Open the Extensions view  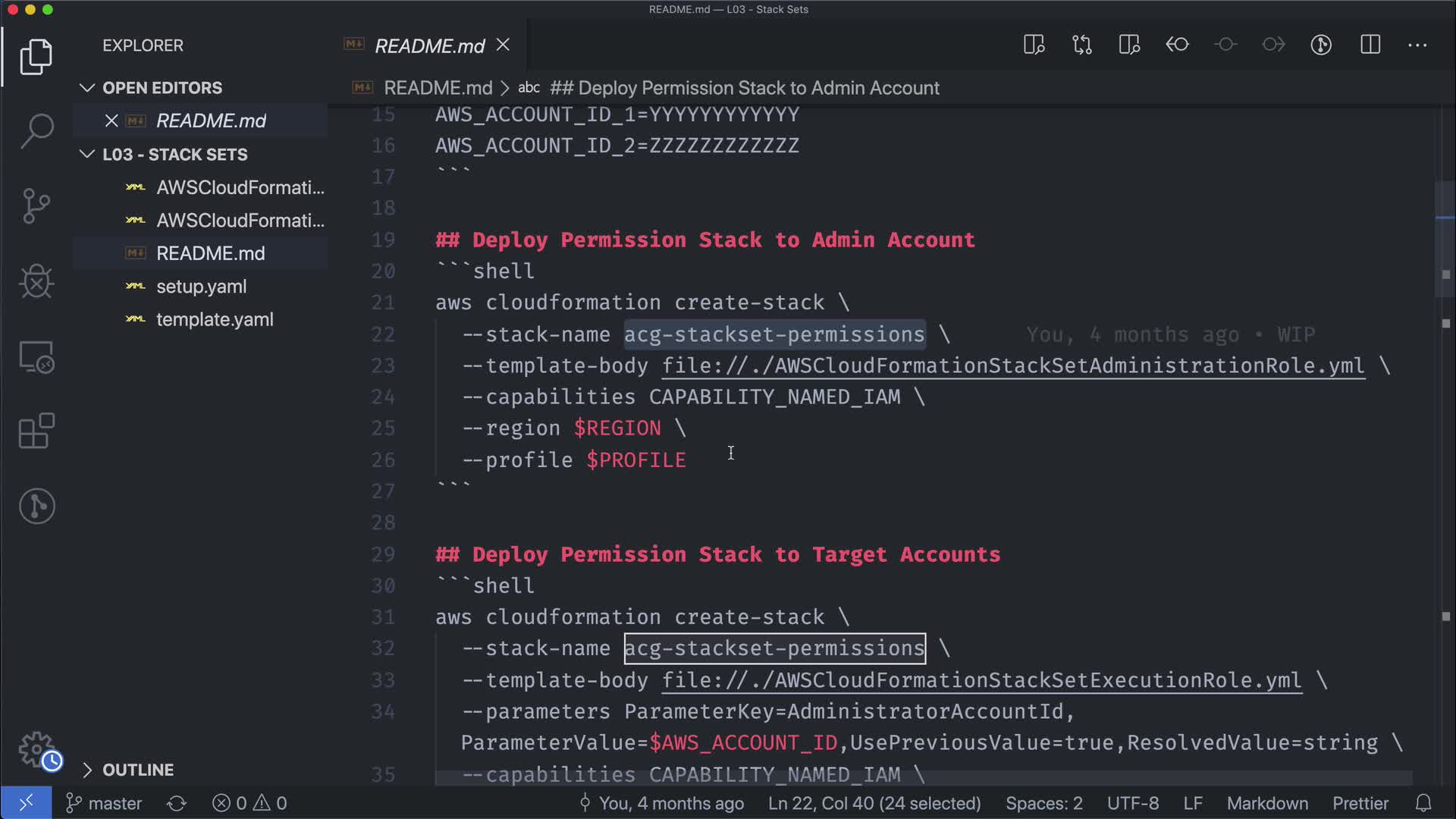pyautogui.click(x=36, y=431)
